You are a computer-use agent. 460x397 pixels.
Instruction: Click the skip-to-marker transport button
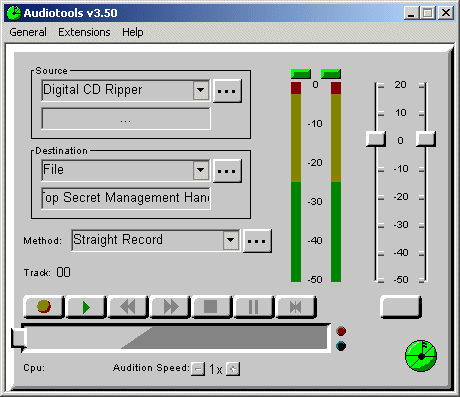(296, 307)
